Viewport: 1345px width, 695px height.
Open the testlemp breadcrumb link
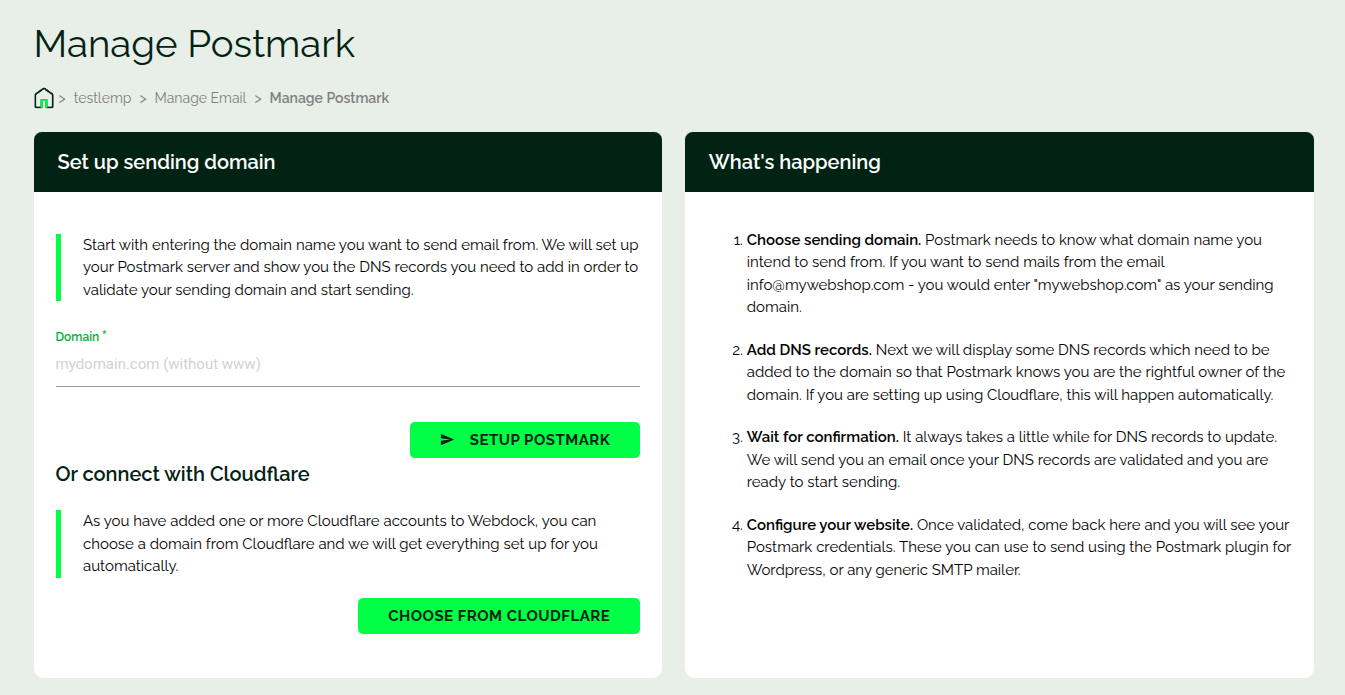[x=102, y=98]
